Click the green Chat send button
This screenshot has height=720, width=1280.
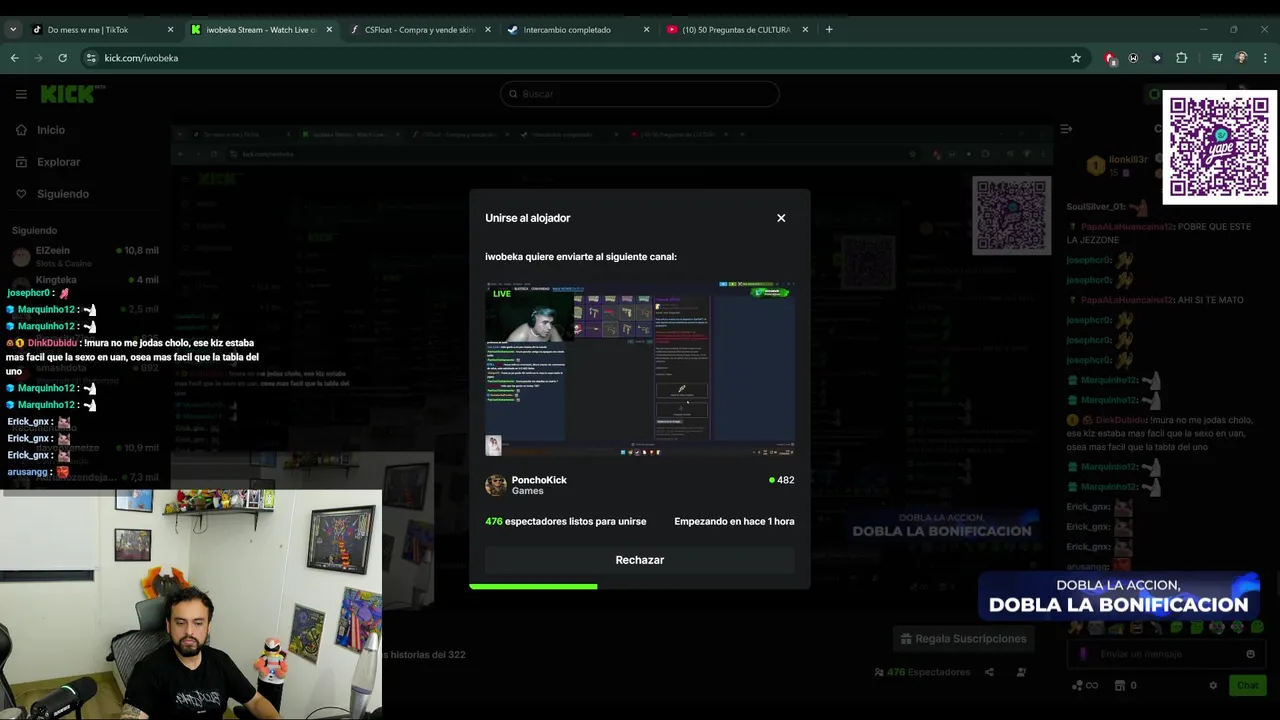click(x=1247, y=685)
